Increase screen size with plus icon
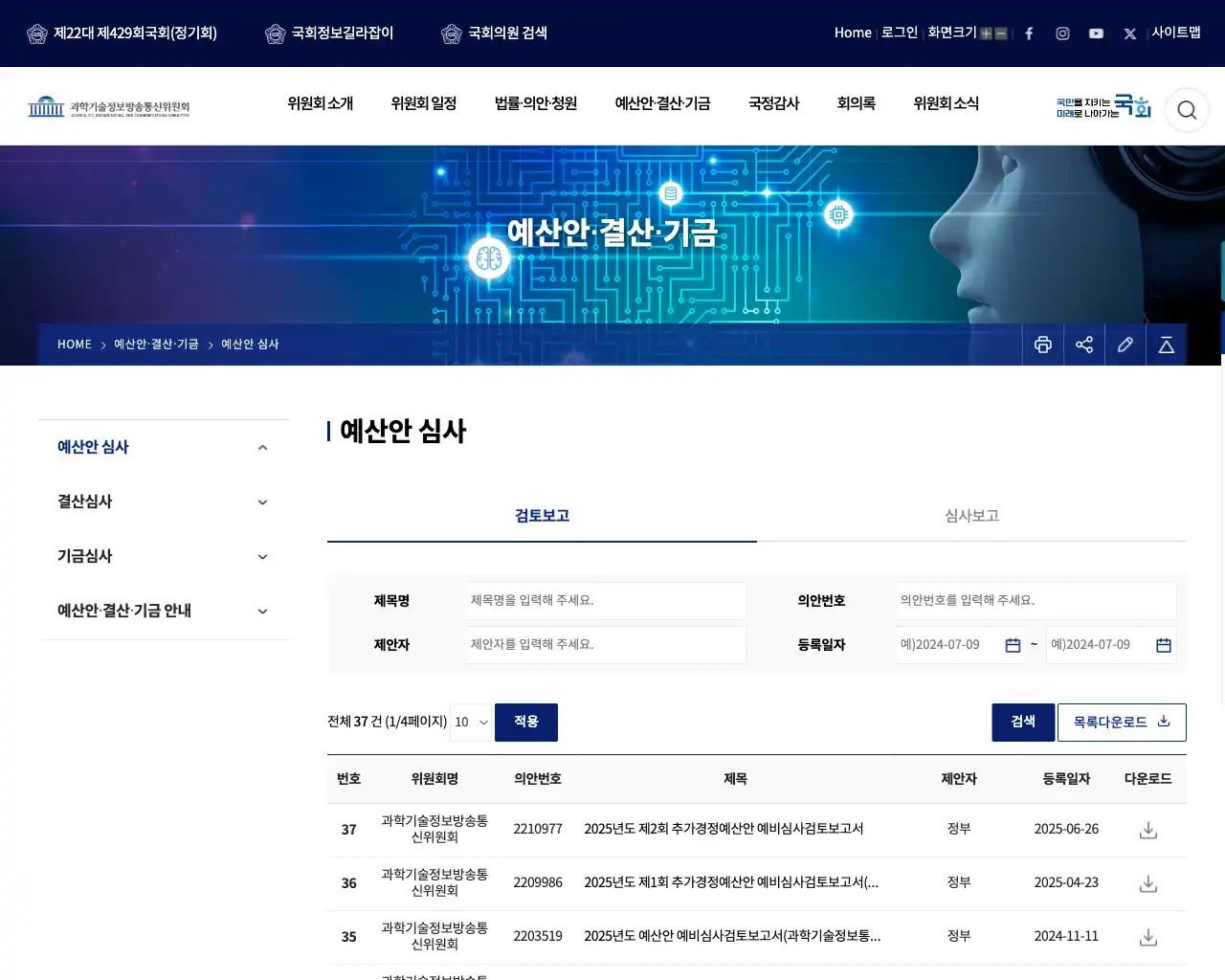The width and height of the screenshot is (1225, 980). (x=986, y=33)
